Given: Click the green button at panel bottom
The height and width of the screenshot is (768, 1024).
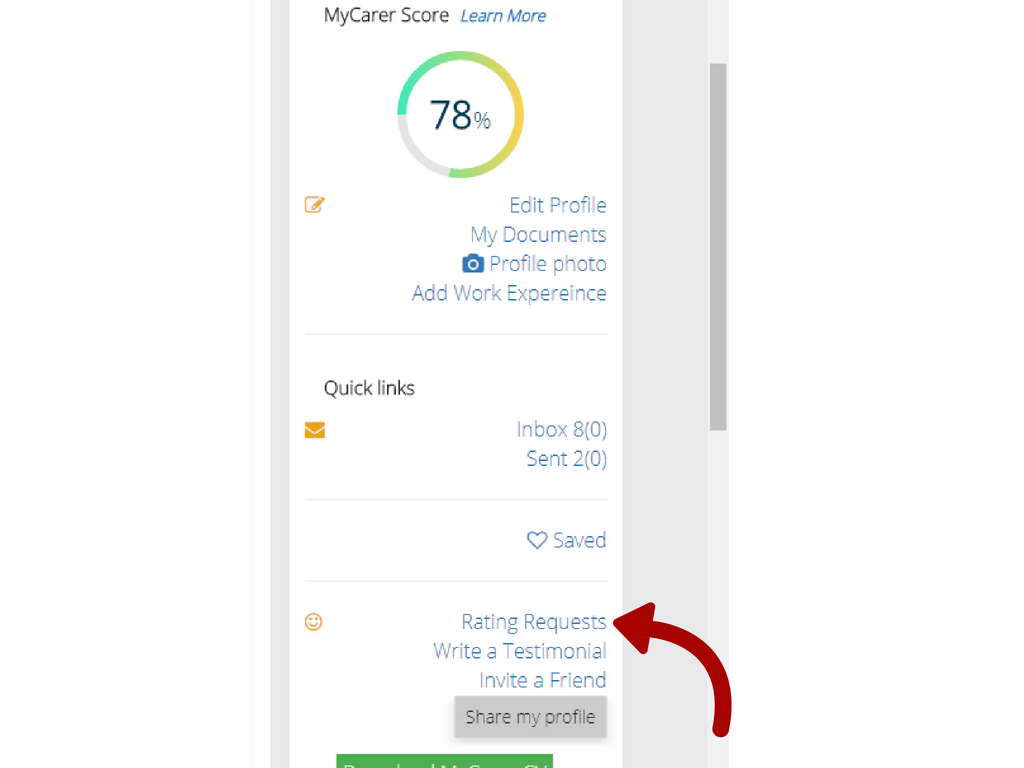Looking at the screenshot, I should [445, 761].
